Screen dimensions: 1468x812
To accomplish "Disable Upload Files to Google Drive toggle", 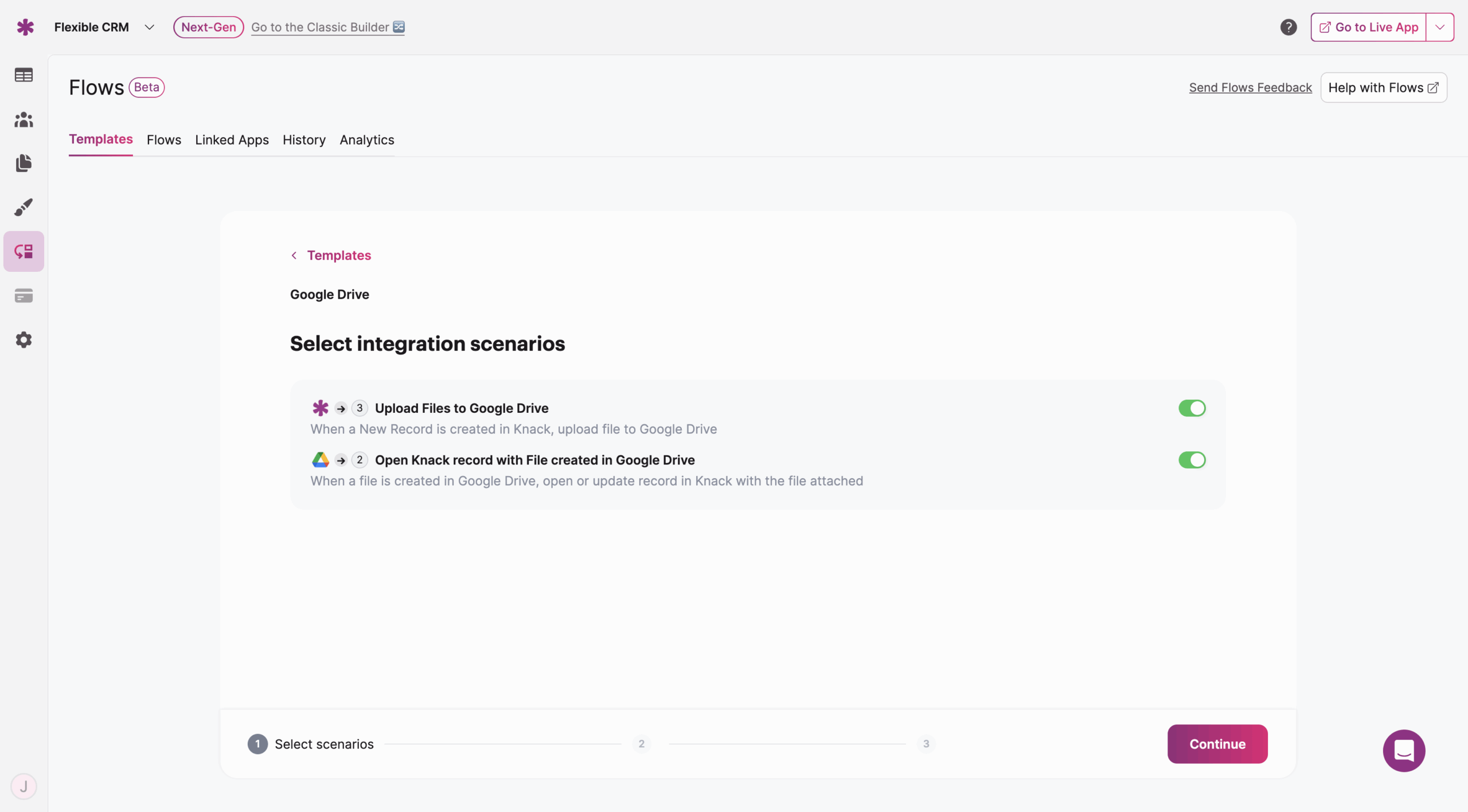I will point(1192,408).
